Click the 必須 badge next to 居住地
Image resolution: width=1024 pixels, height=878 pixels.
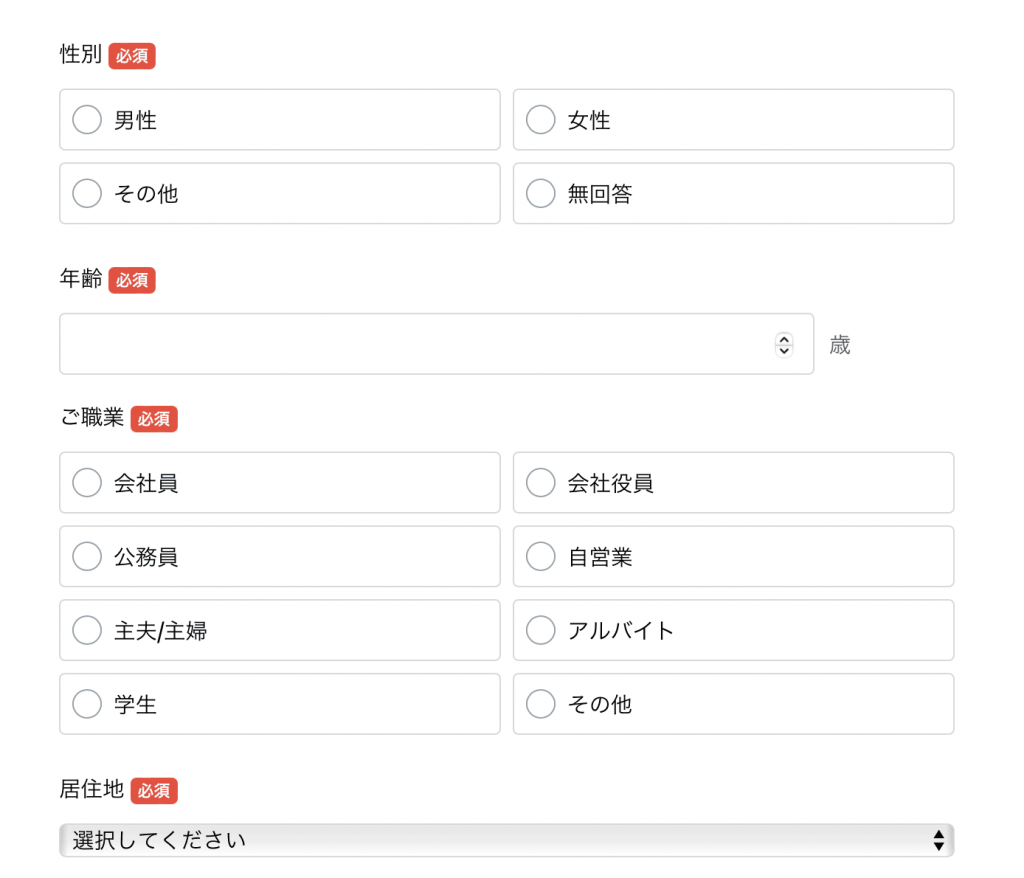[154, 791]
